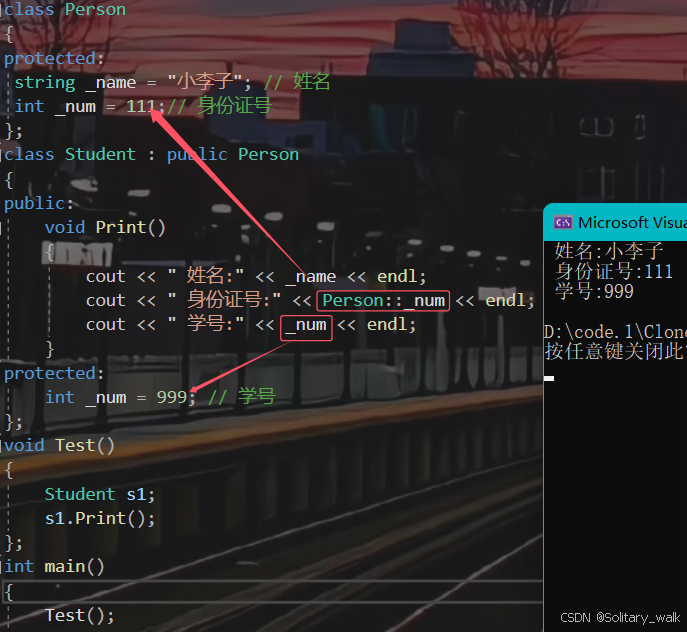Click '_name' in the first cout line

[311, 277]
